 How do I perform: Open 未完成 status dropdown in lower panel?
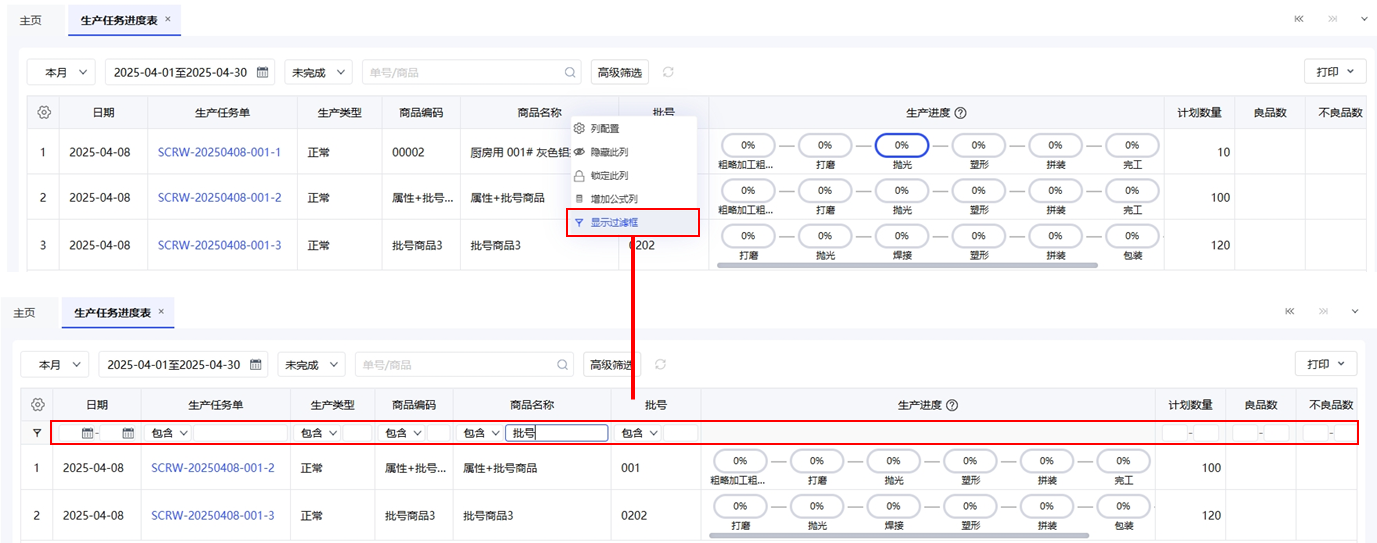coord(311,364)
